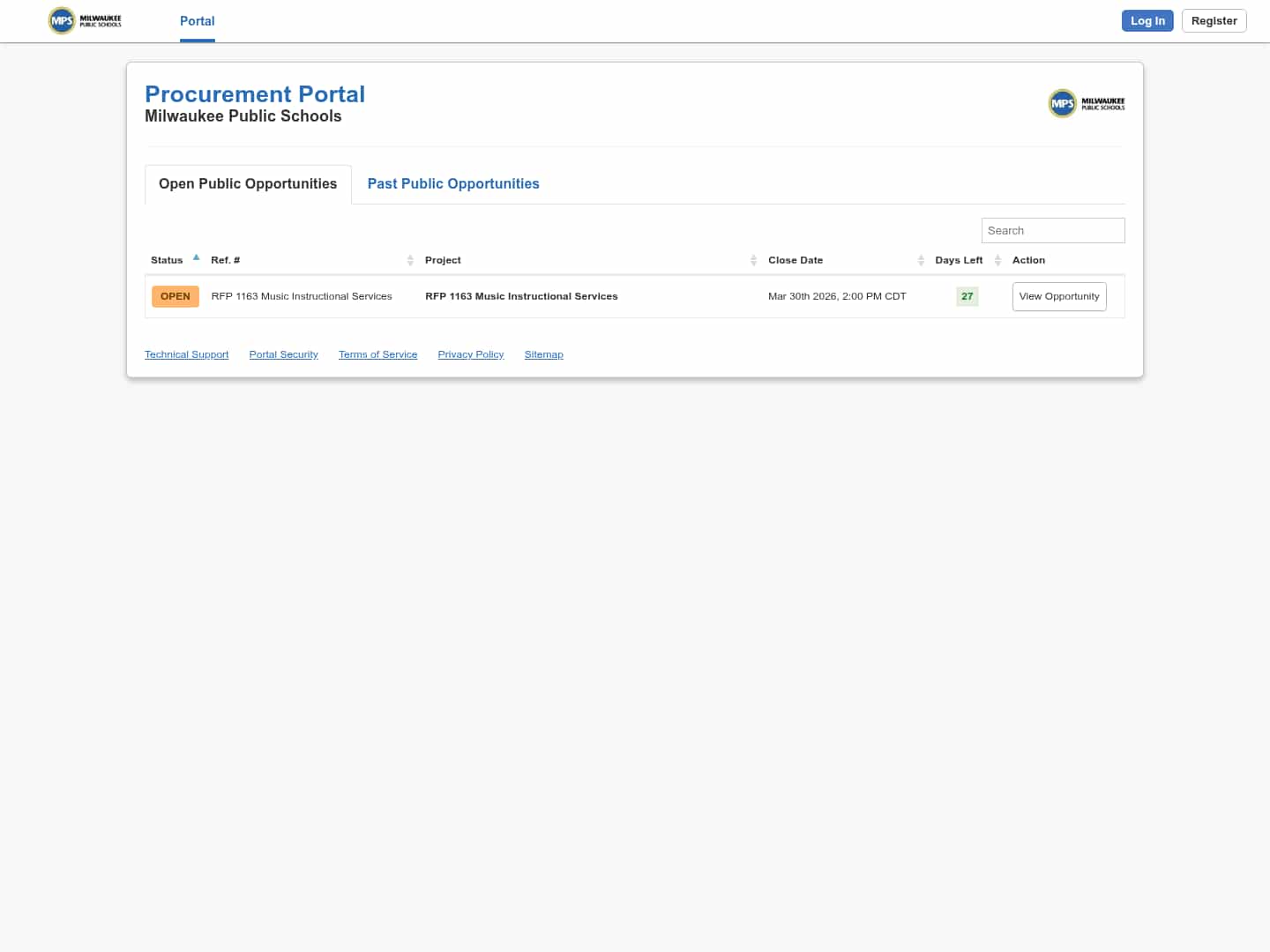Click the green 27 days left badge
Image resolution: width=1270 pixels, height=952 pixels.
[x=967, y=296]
